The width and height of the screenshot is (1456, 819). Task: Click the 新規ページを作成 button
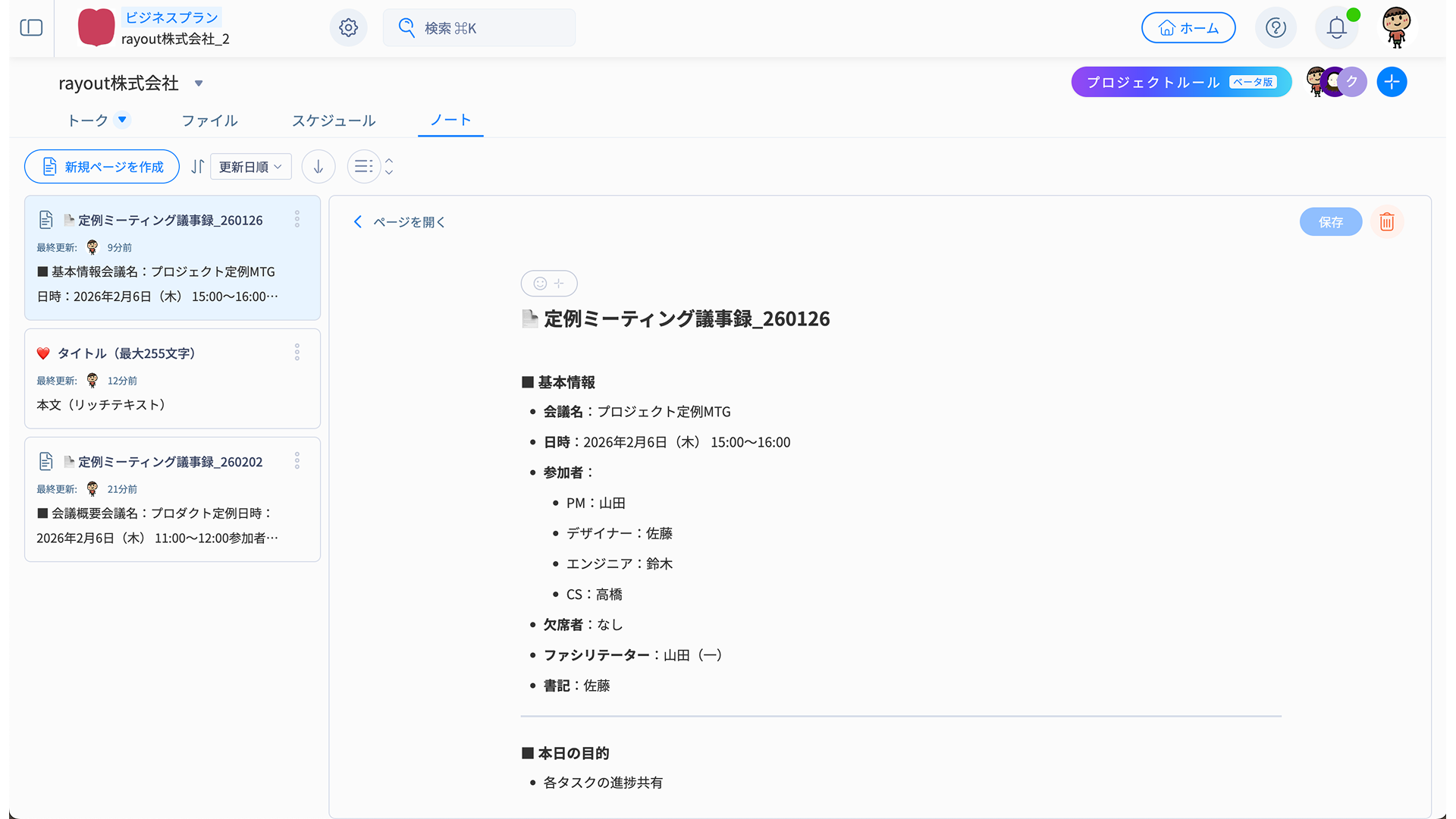(102, 166)
